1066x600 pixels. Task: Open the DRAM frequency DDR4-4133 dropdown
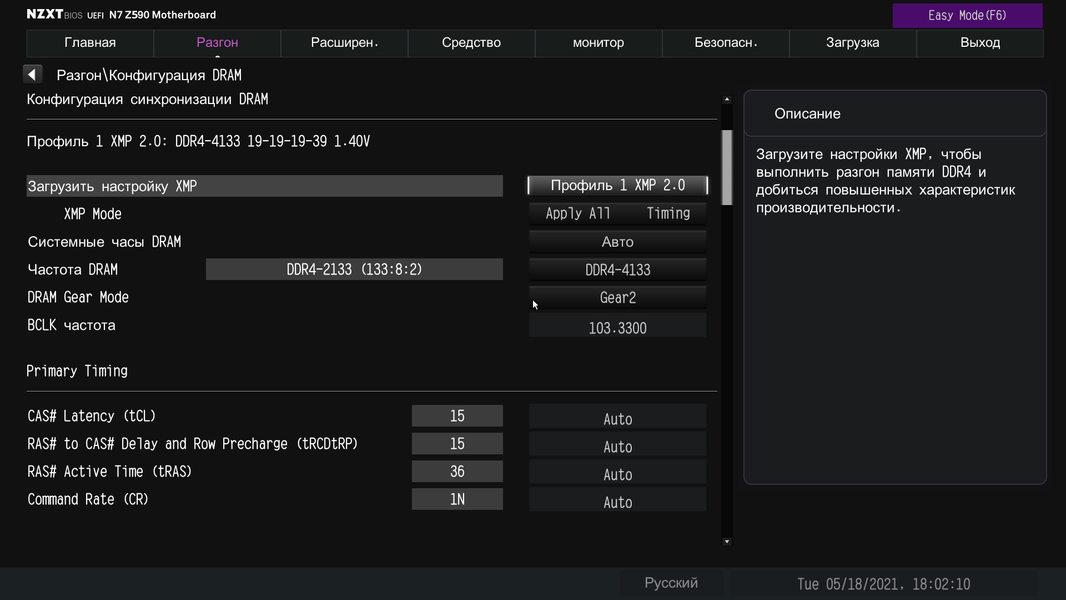617,270
